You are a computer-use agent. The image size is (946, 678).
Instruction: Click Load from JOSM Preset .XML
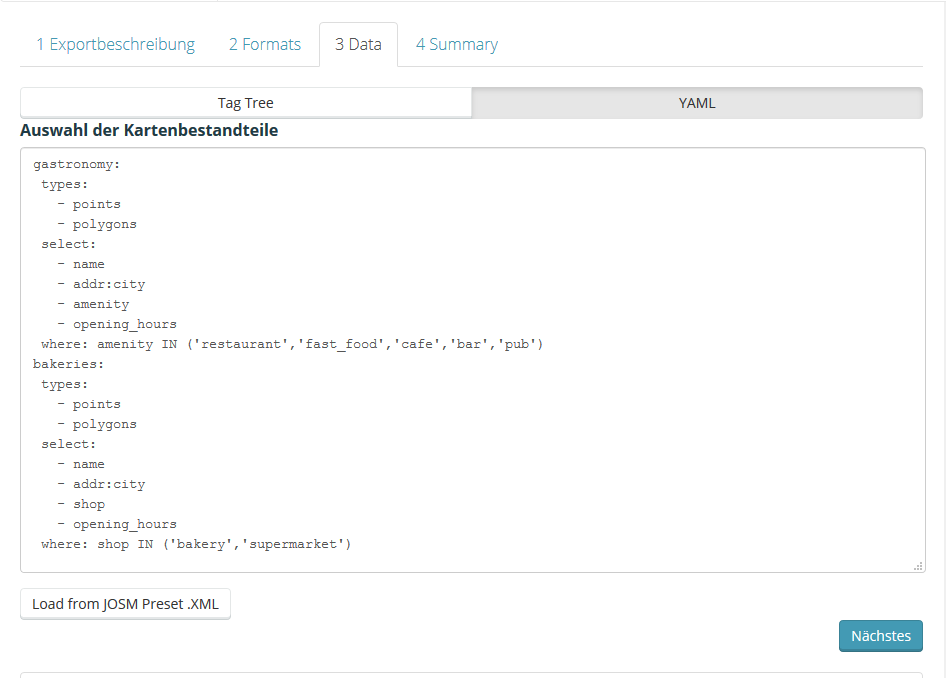coord(125,604)
